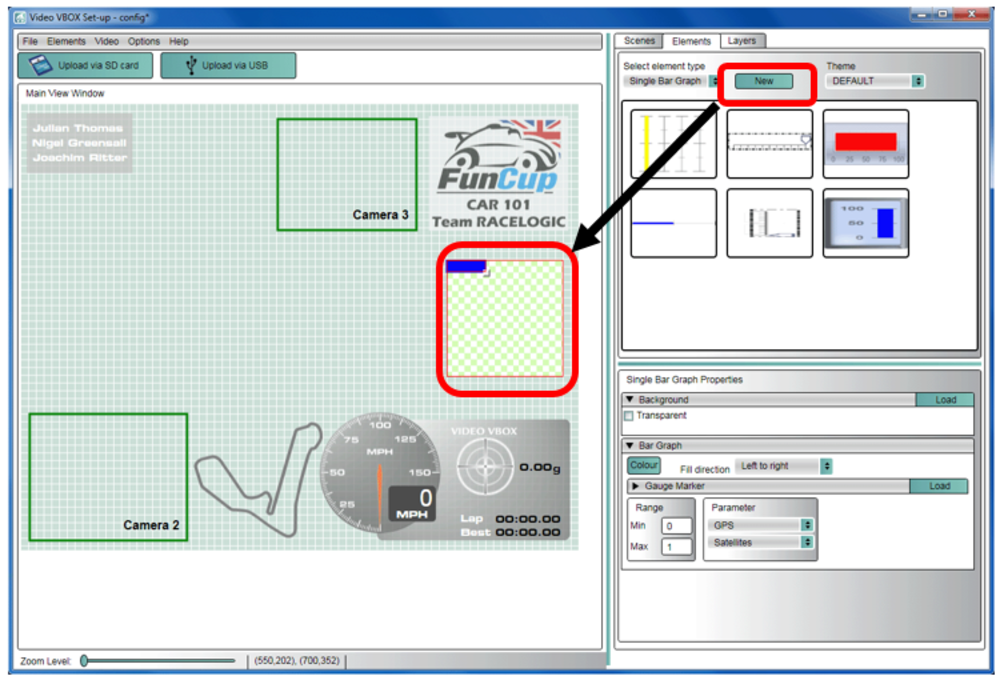Click the Range Max input field
1000x680 pixels.
(x=677, y=547)
